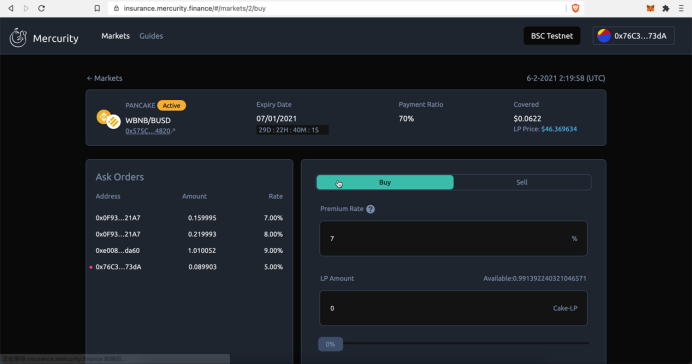Click the WBNB/BUSD token pair icon
This screenshot has width=692, height=364.
[x=109, y=119]
